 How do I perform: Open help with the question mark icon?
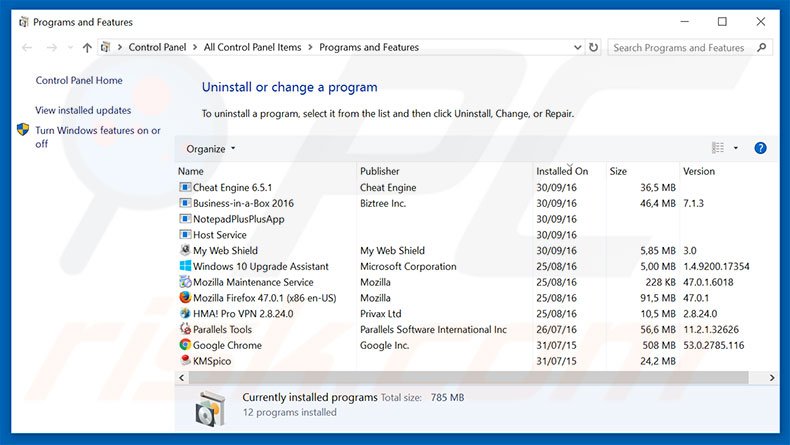(x=760, y=148)
